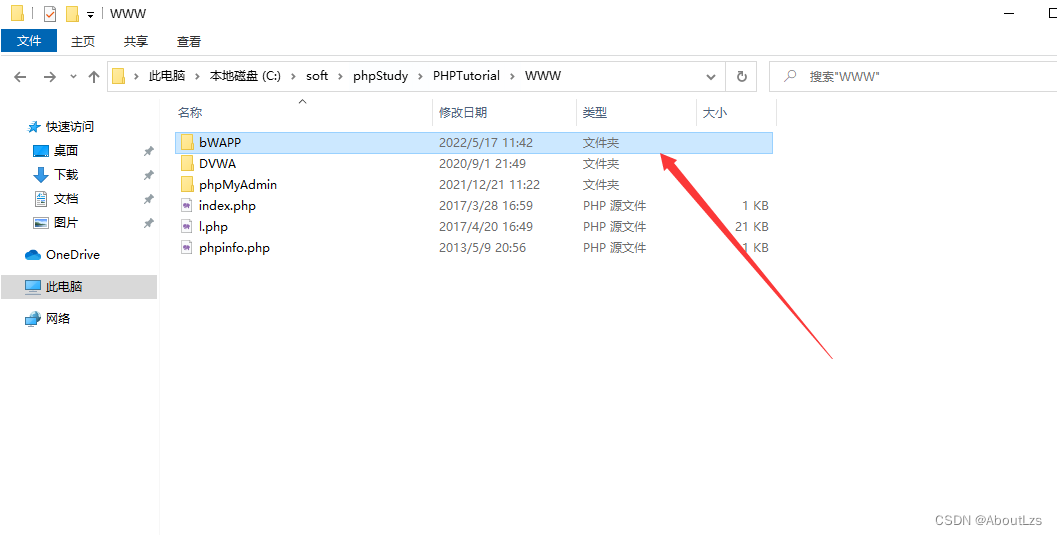Viewport: 1057px width, 535px height.
Task: Select the index.php file icon
Action: 187,206
